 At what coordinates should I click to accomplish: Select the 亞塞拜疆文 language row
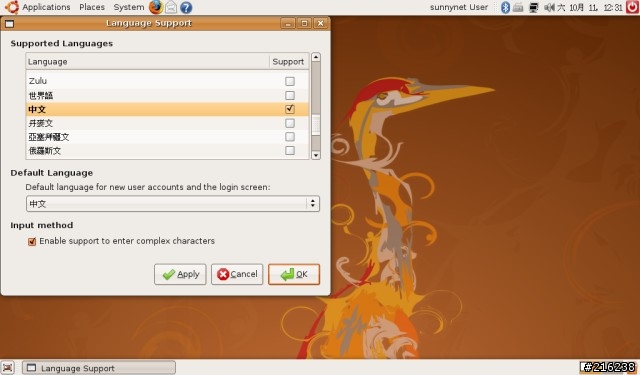167,137
